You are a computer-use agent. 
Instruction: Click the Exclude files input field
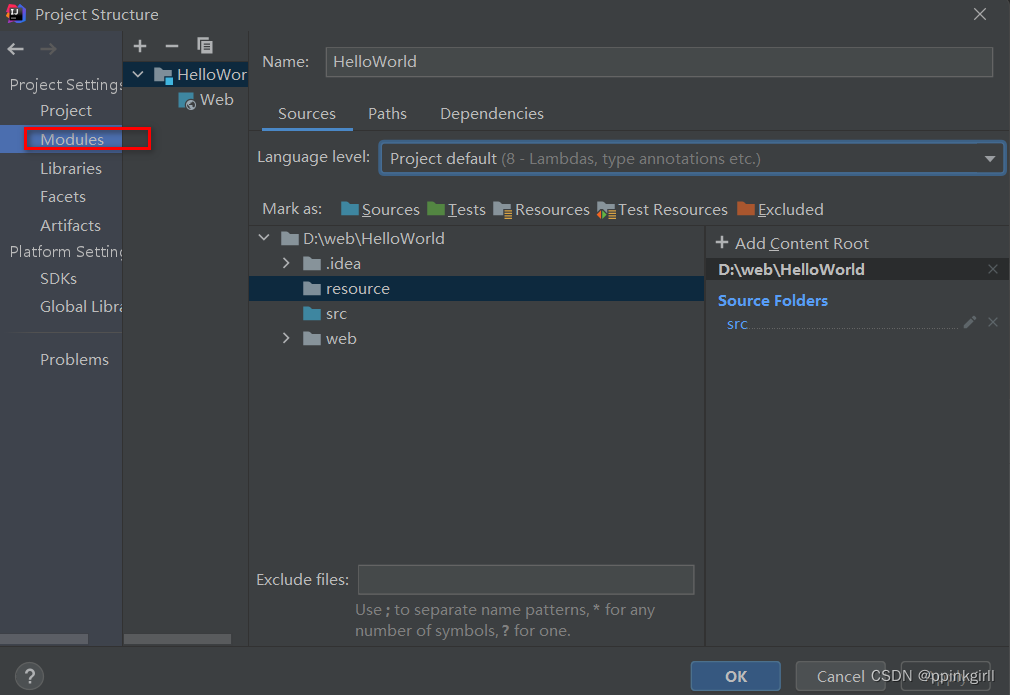tap(526, 580)
